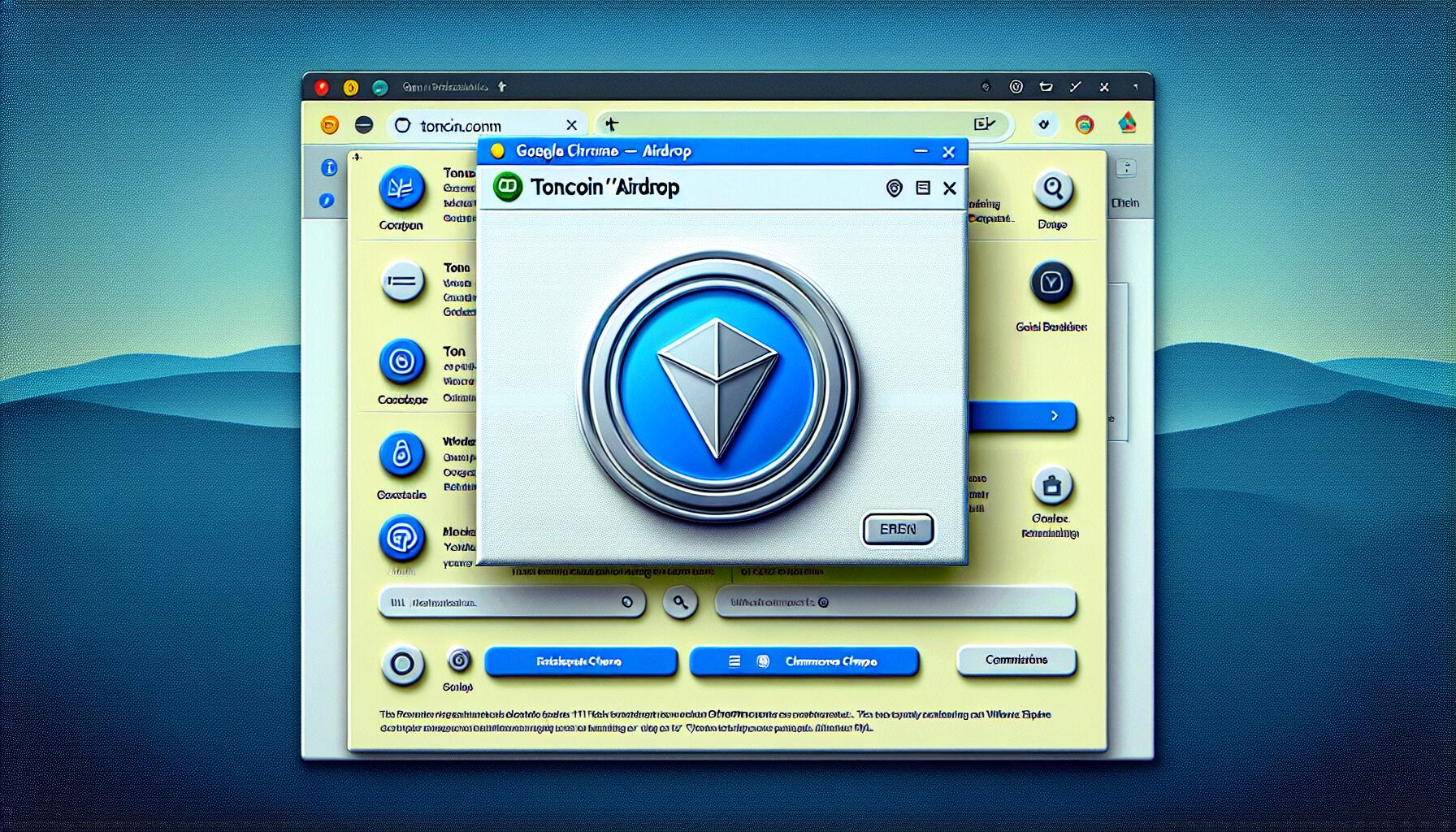Click the round key icon between the input fields

(680, 602)
